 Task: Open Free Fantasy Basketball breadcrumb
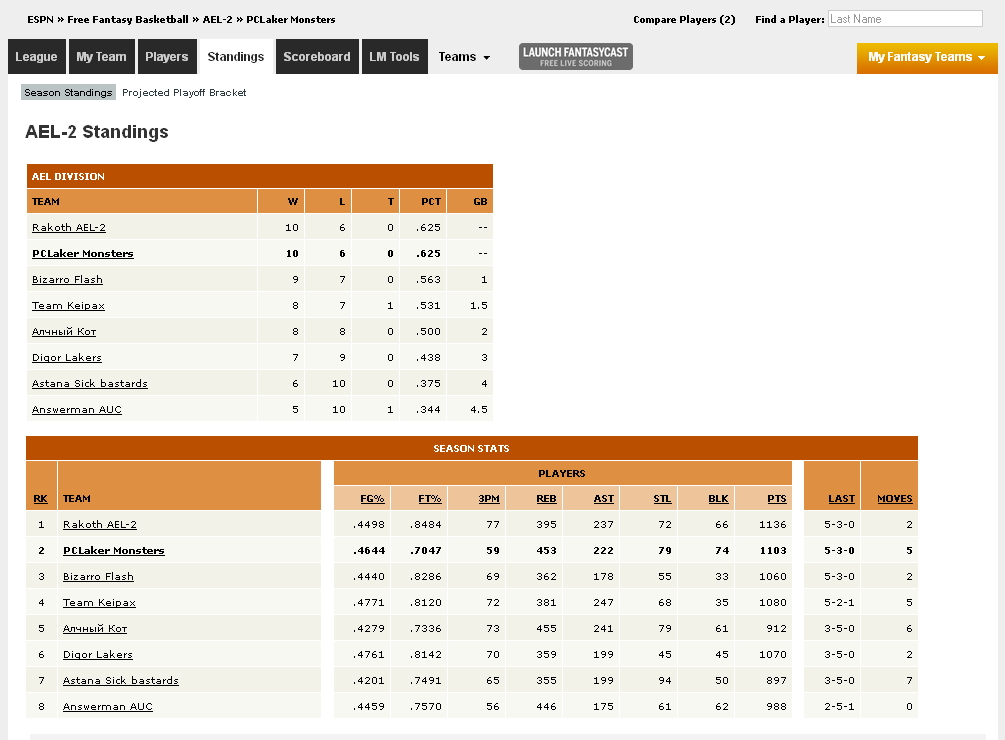coord(128,19)
